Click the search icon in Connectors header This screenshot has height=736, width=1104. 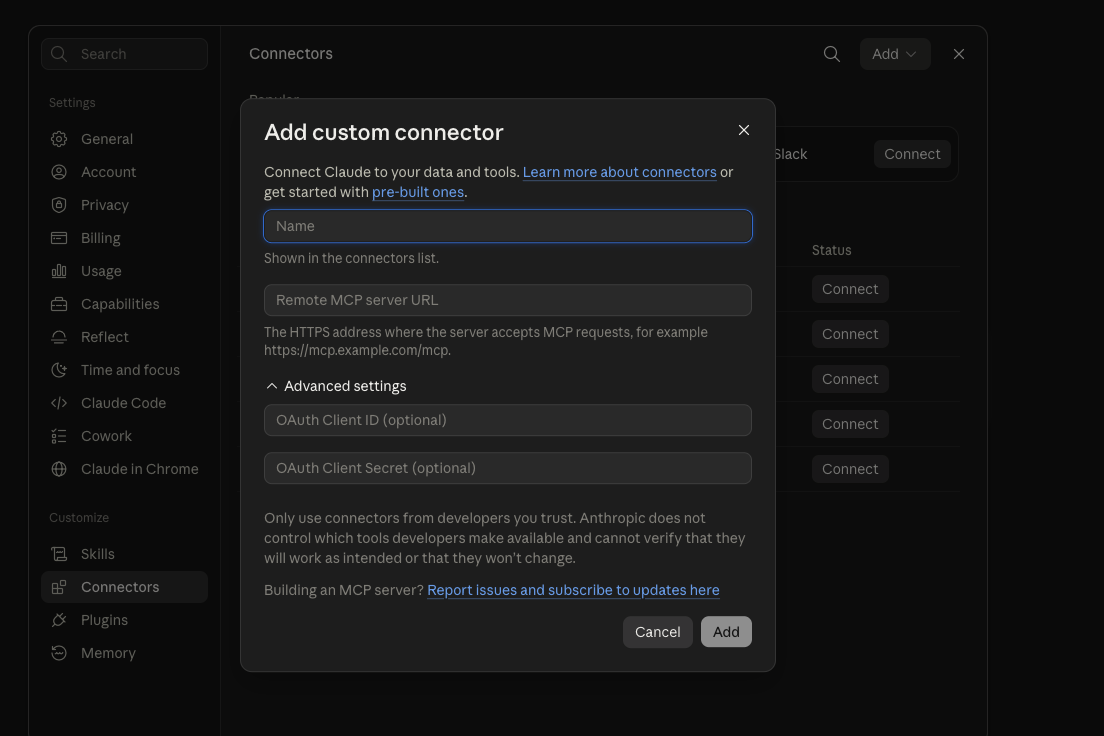(832, 54)
